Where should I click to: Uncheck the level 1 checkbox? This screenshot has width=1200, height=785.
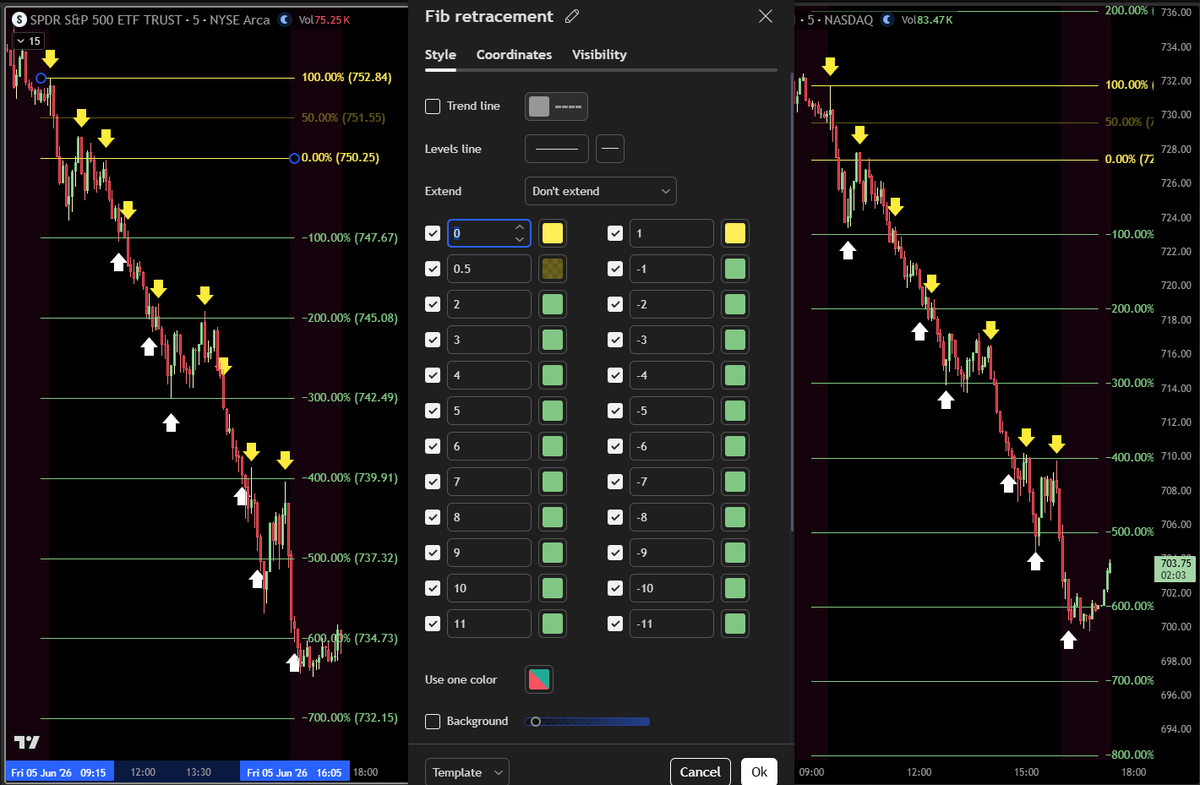click(x=615, y=233)
